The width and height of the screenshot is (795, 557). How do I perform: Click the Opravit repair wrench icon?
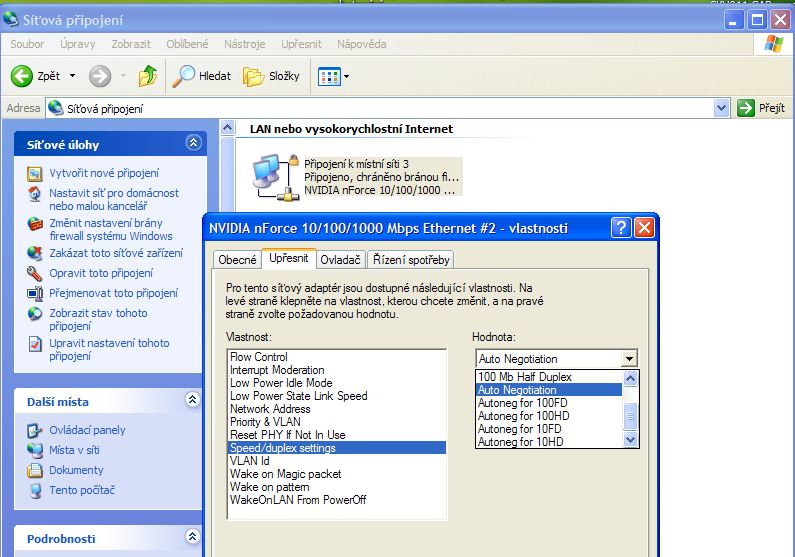pyautogui.click(x=34, y=274)
